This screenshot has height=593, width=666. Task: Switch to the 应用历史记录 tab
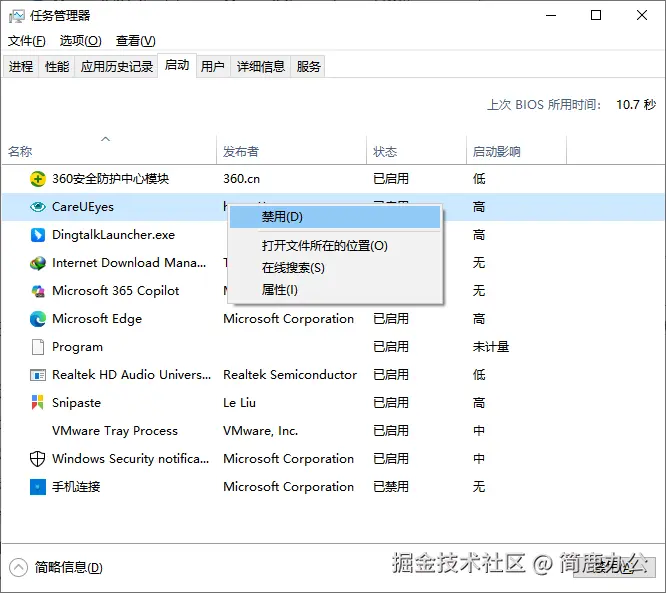[117, 66]
